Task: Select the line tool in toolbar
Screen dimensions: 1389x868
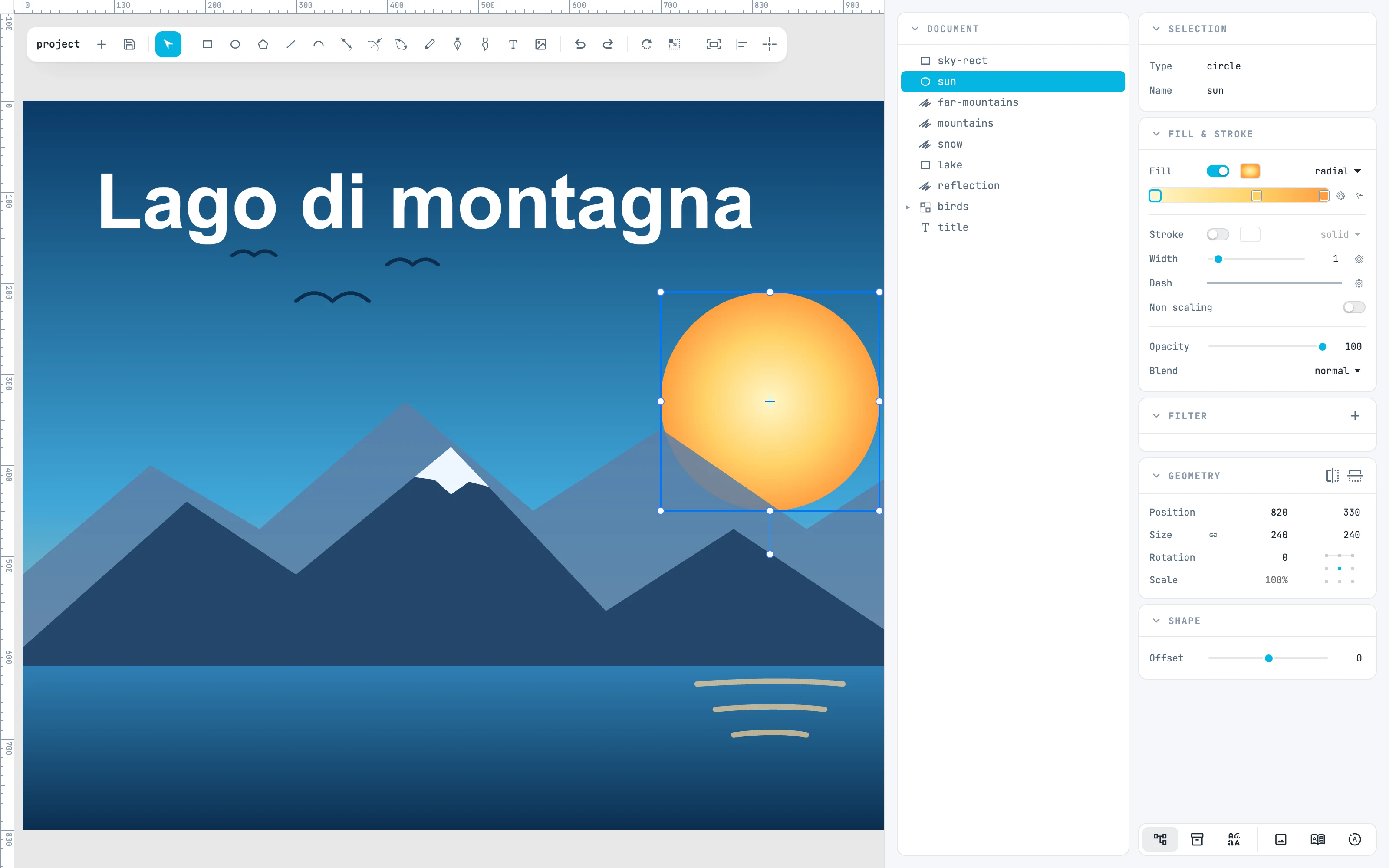Action: click(291, 44)
